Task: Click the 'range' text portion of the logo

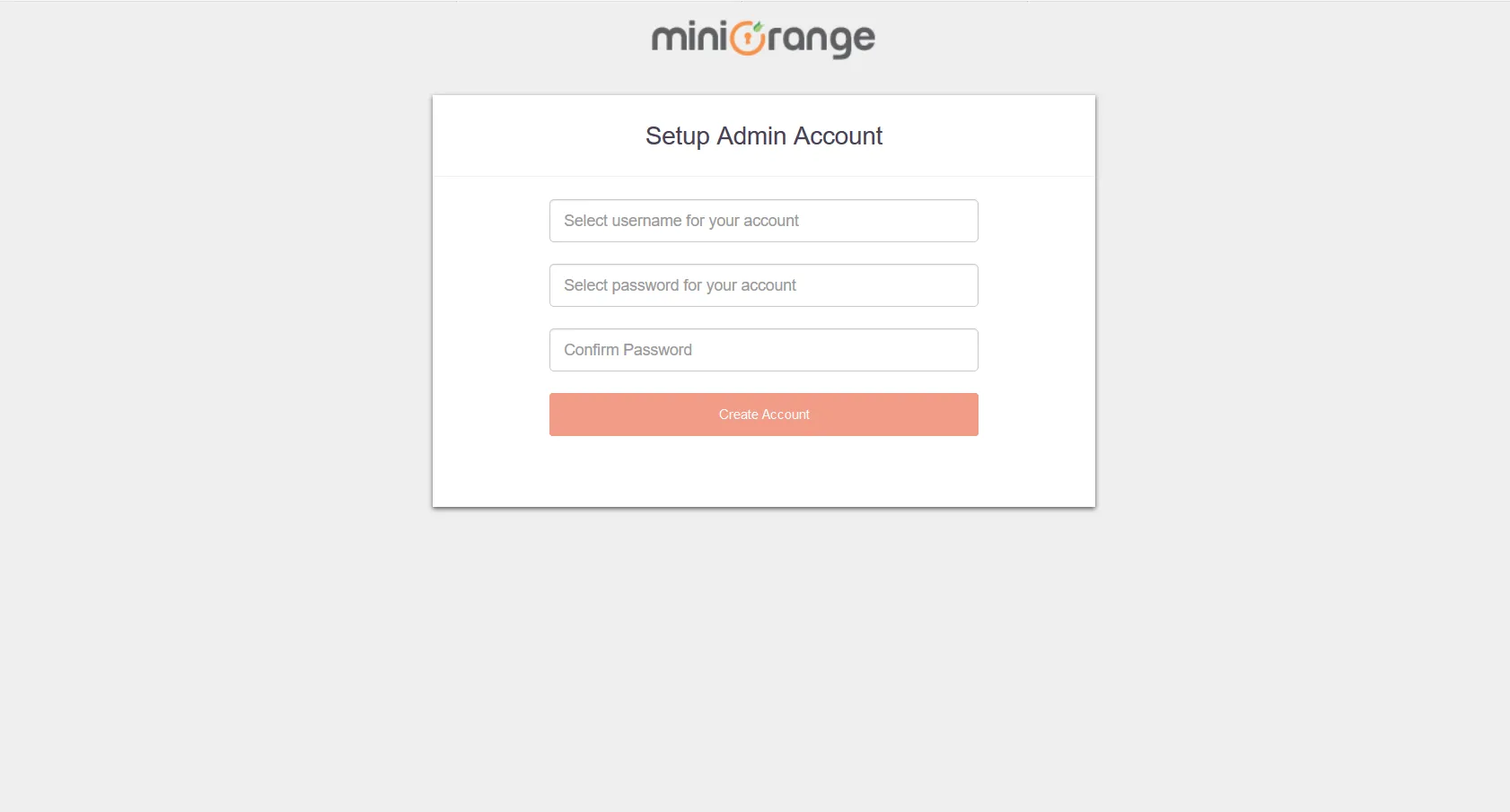Action: (x=824, y=38)
